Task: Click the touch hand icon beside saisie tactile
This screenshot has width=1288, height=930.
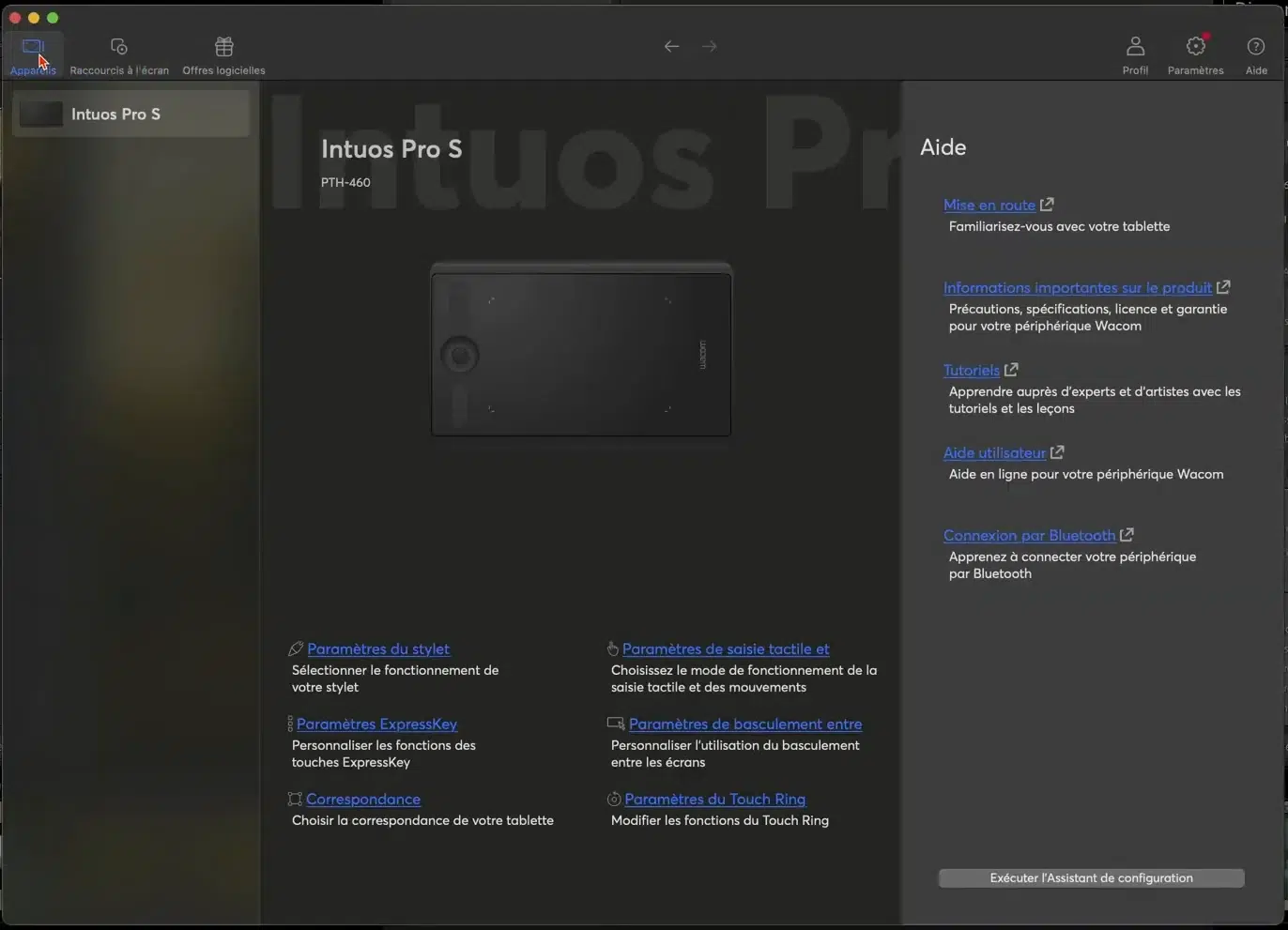Action: coord(613,648)
